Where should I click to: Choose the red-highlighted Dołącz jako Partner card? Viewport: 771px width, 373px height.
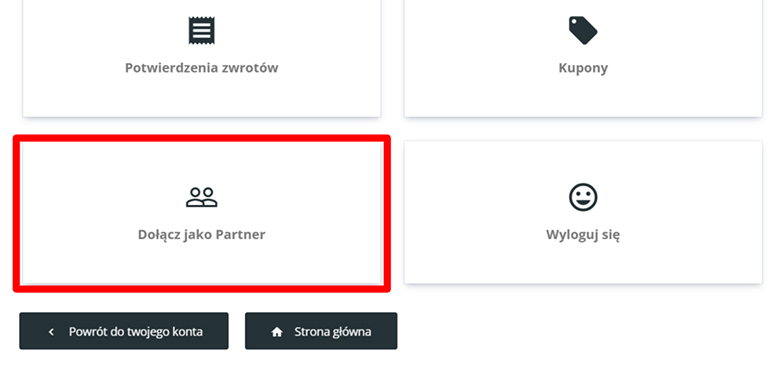pyautogui.click(x=202, y=213)
